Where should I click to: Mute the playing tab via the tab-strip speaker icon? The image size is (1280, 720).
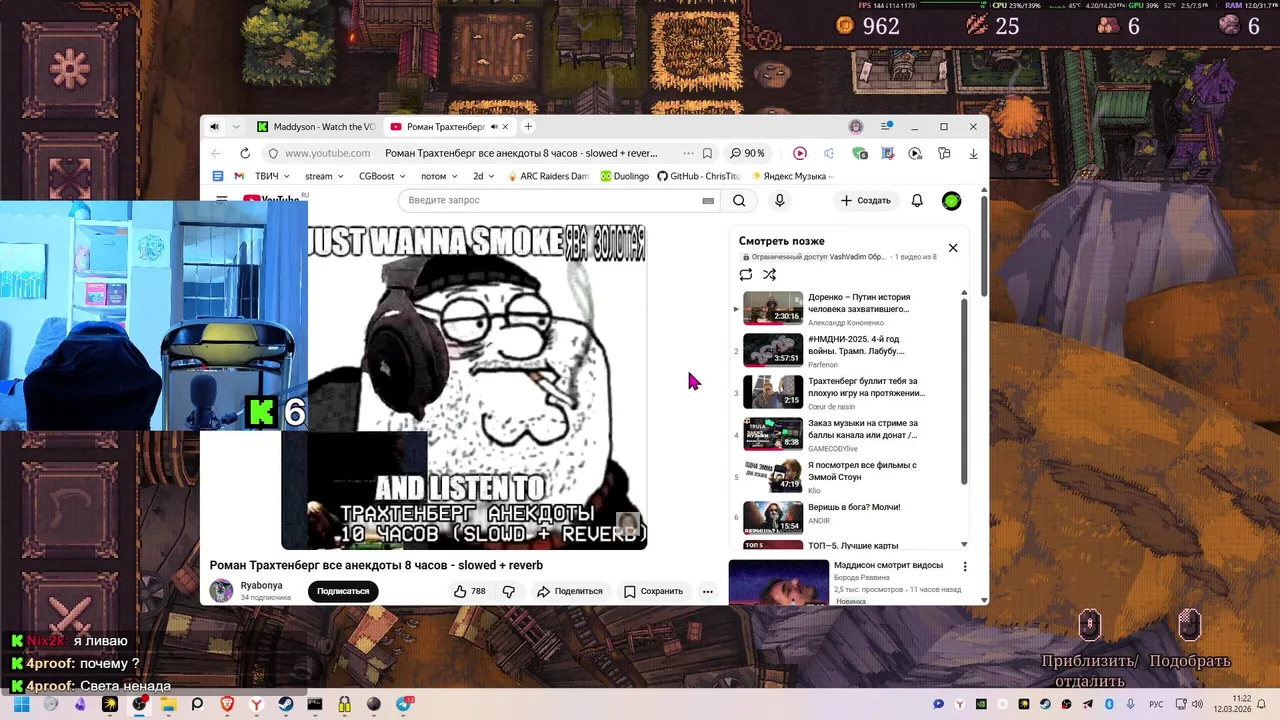click(214, 127)
